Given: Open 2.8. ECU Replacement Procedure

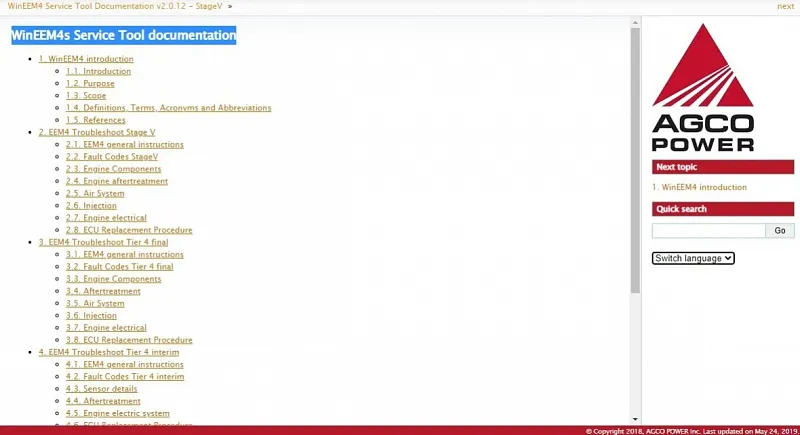Looking at the screenshot, I should (129, 230).
